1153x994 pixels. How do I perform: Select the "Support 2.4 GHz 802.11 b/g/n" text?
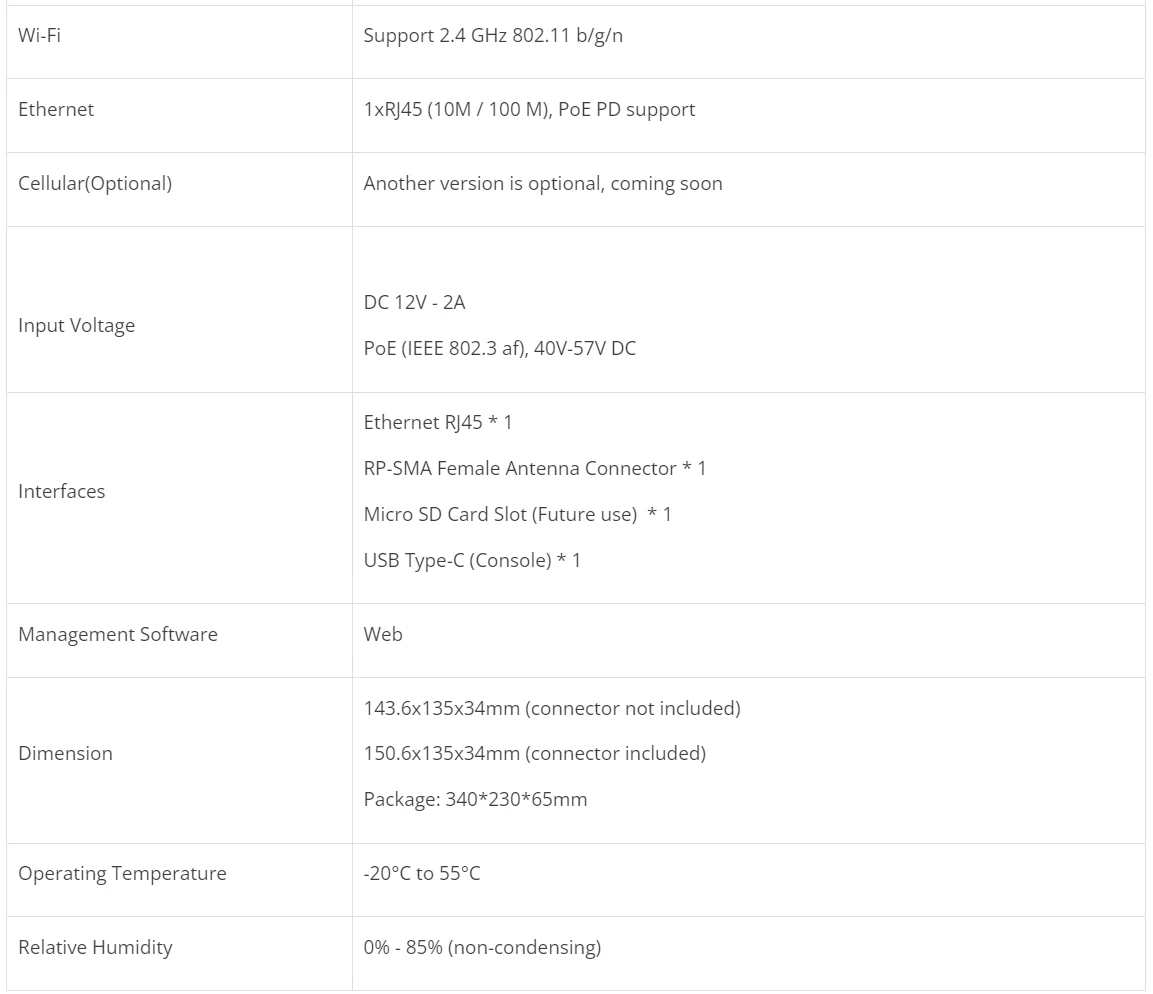click(x=493, y=35)
